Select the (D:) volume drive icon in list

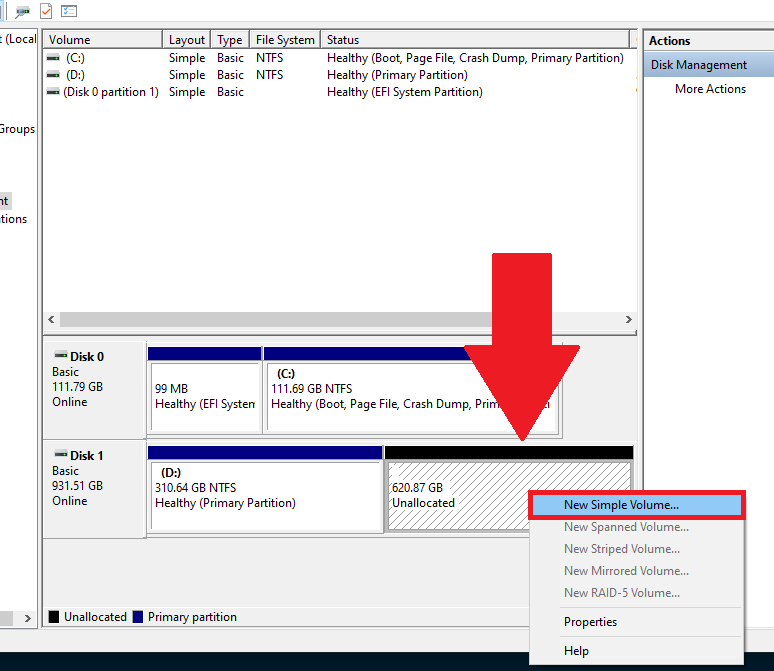(54, 75)
